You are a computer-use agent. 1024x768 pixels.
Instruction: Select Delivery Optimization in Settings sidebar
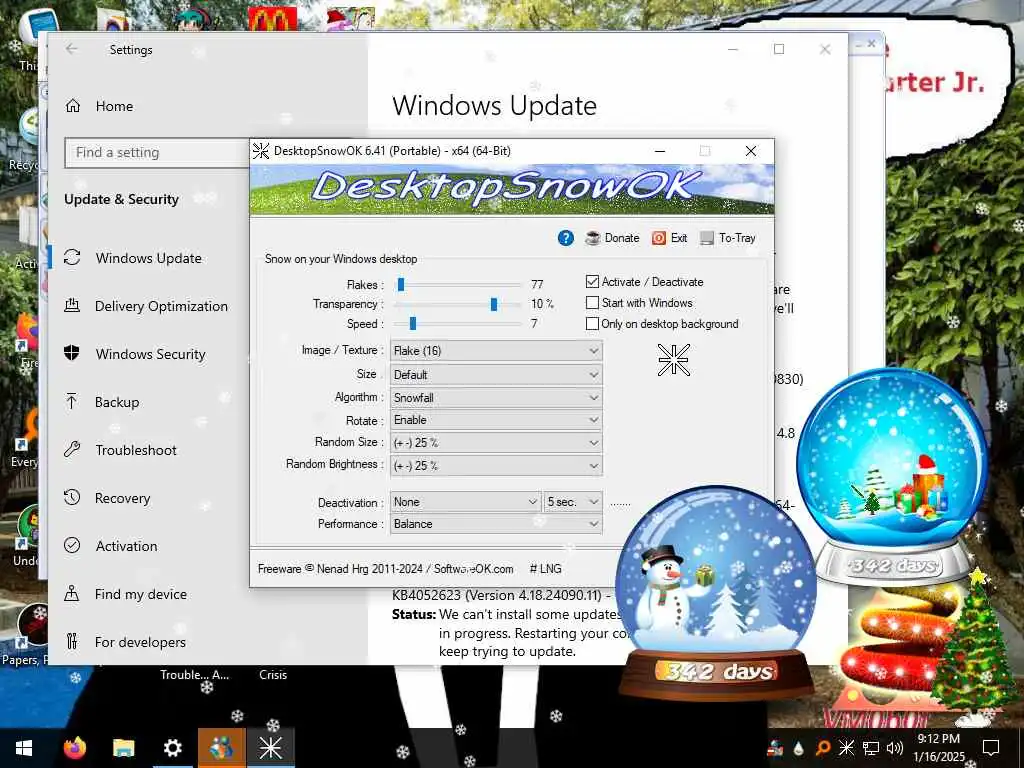pyautogui.click(x=161, y=306)
